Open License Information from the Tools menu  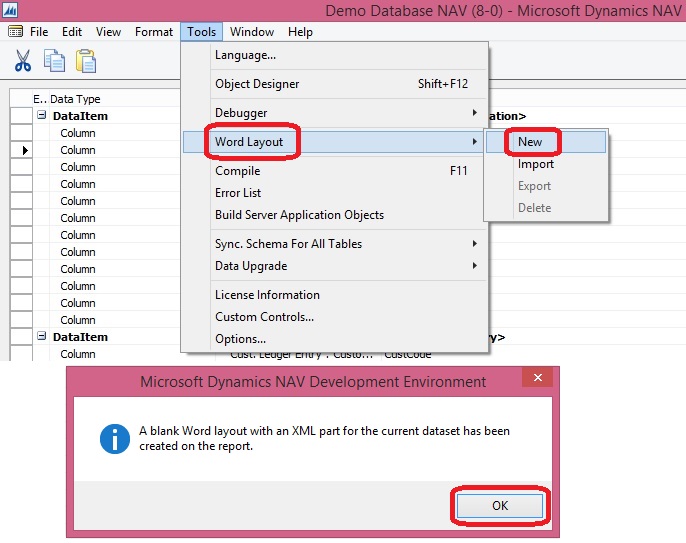click(x=267, y=295)
